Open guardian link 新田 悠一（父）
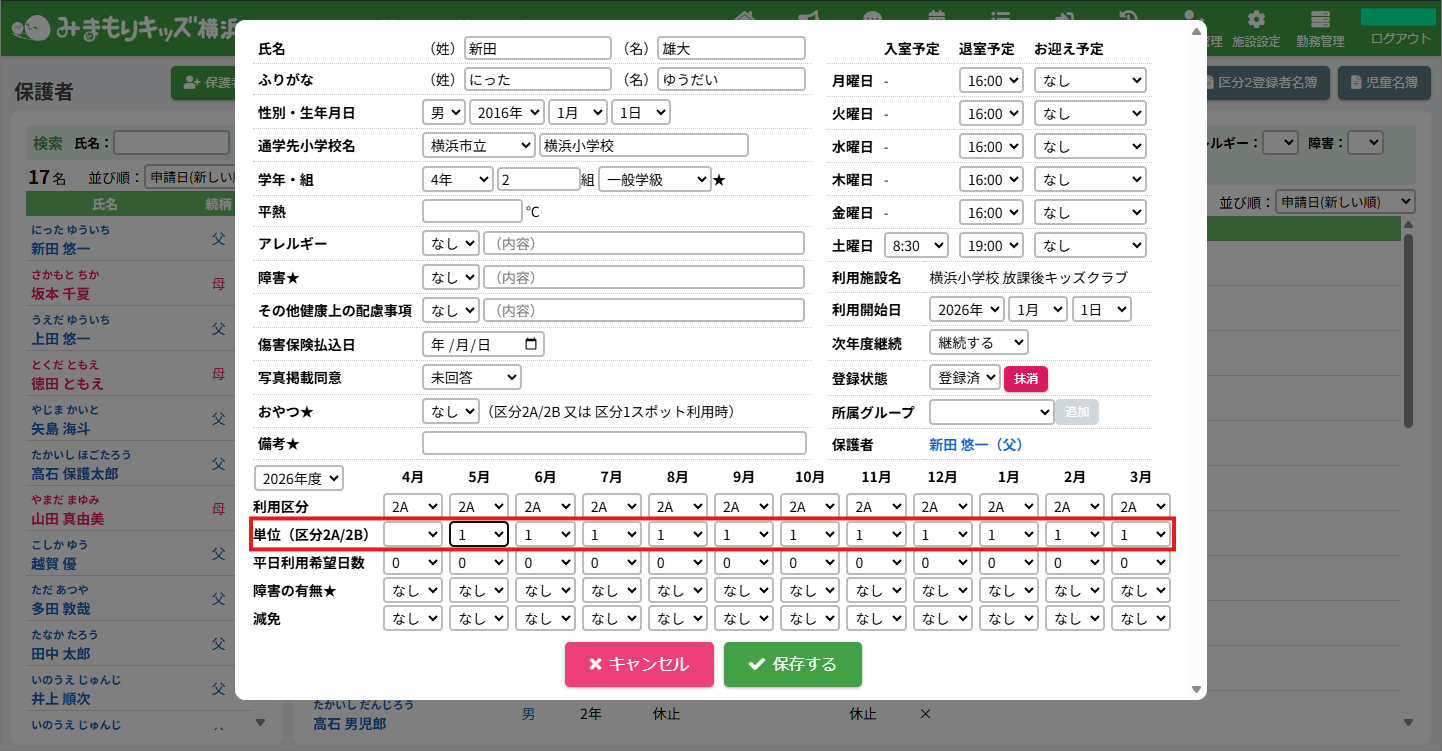This screenshot has width=1442, height=751. (975, 444)
